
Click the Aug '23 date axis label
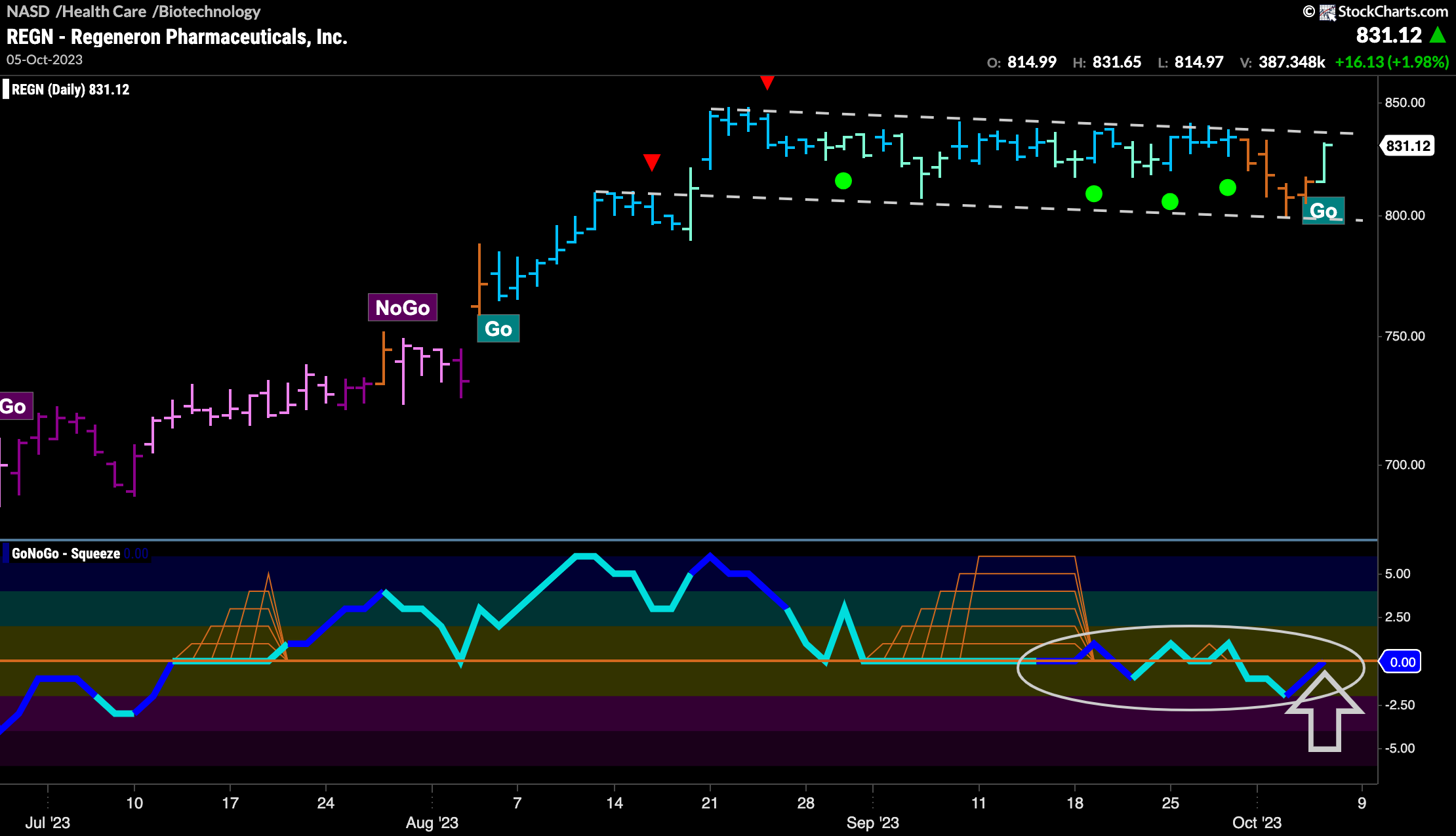tap(432, 822)
